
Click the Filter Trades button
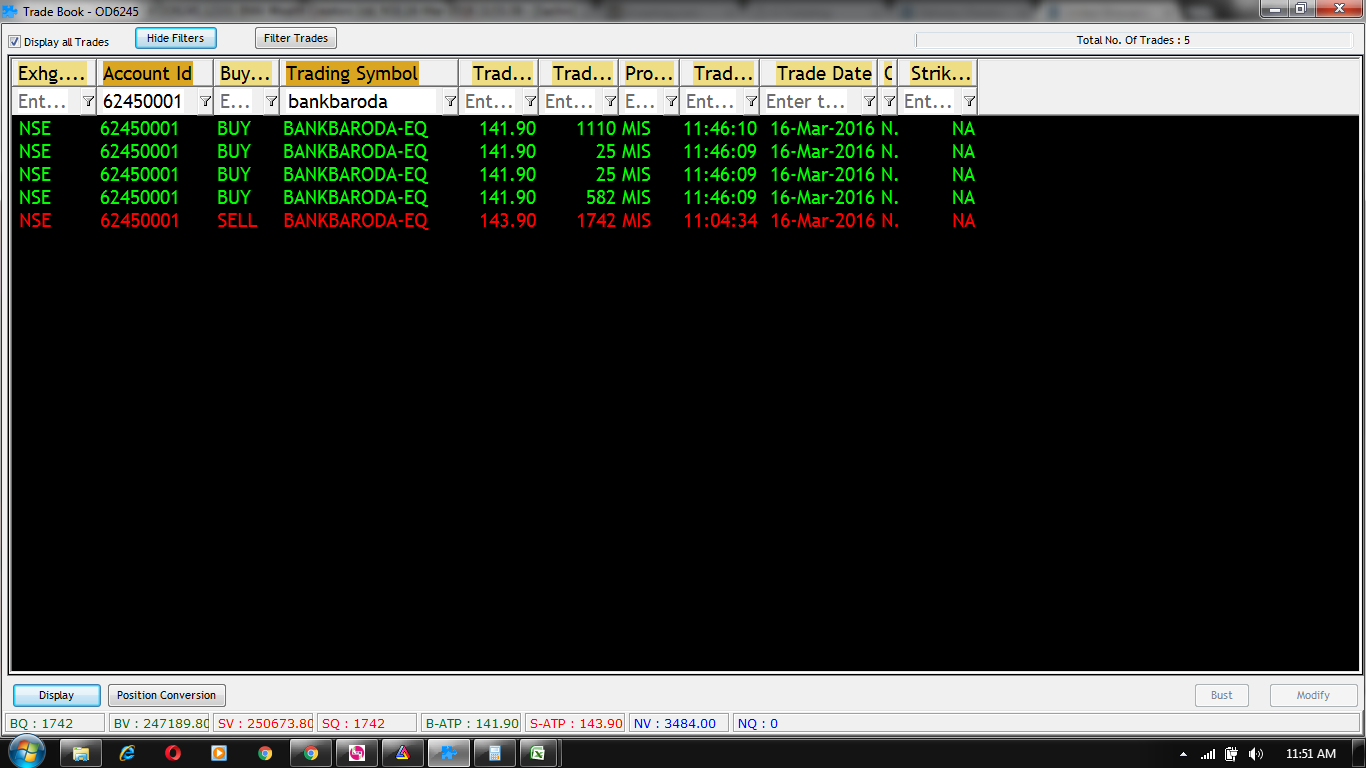[x=296, y=38]
